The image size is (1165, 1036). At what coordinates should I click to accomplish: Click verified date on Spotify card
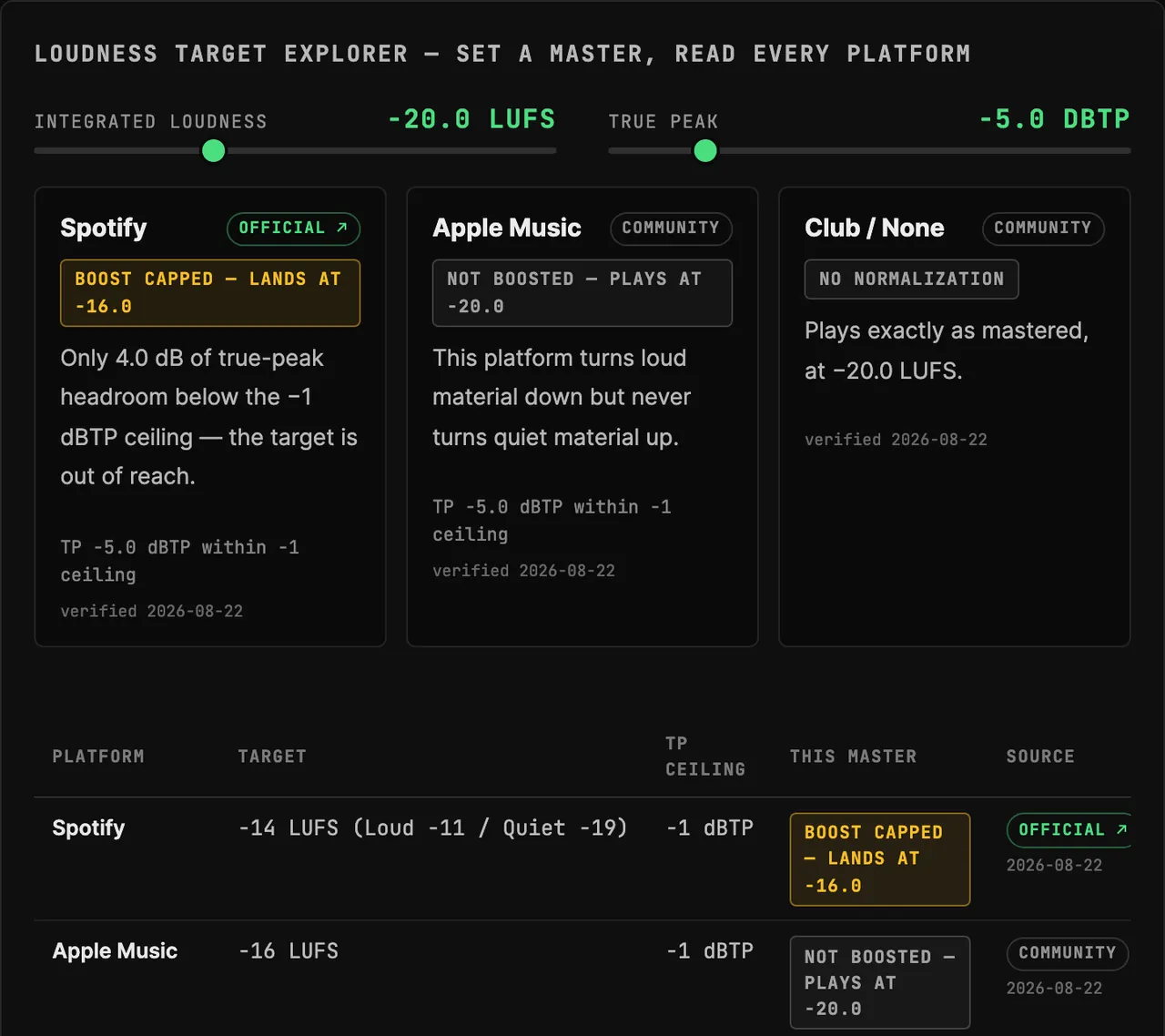tap(152, 612)
